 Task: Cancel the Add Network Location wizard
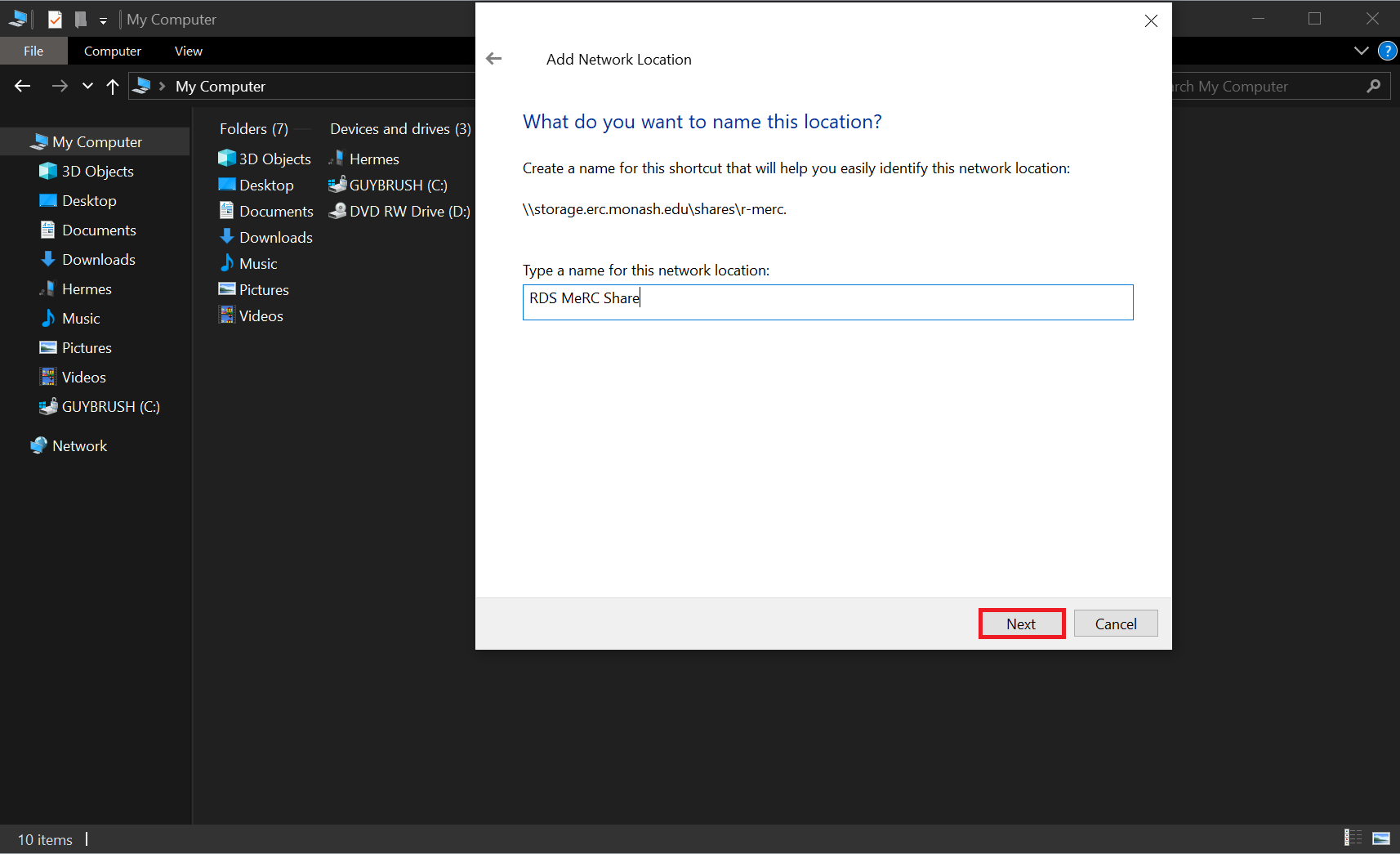point(1115,624)
